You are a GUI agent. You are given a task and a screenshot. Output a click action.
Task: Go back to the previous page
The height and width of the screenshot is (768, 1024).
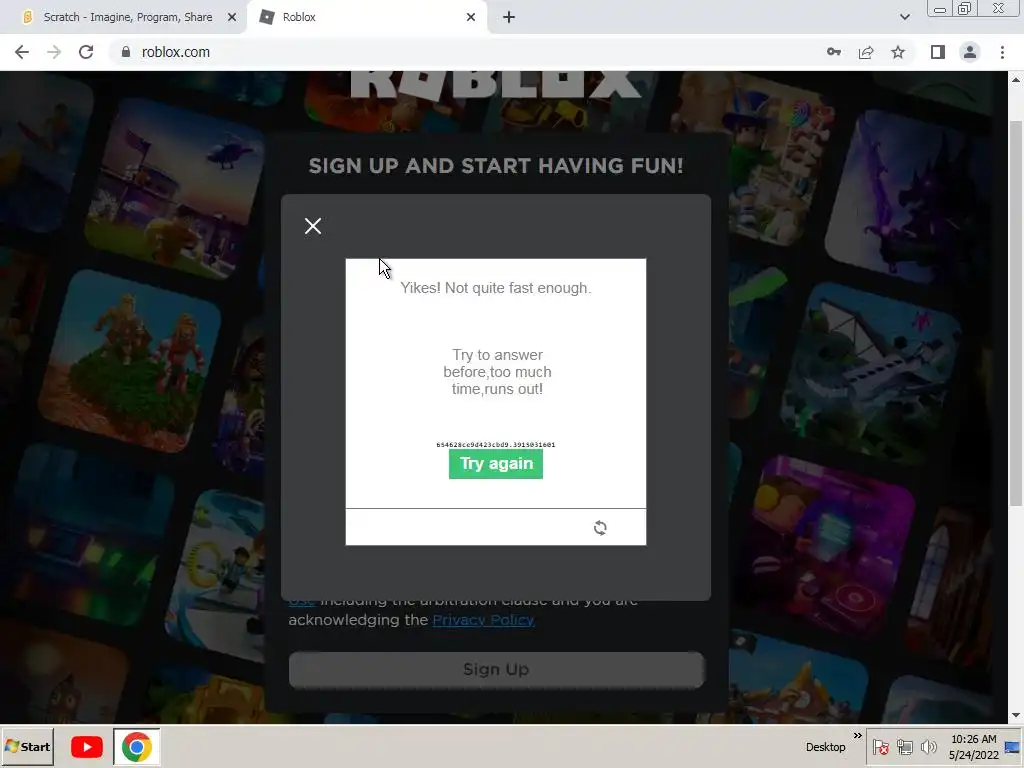click(22, 52)
